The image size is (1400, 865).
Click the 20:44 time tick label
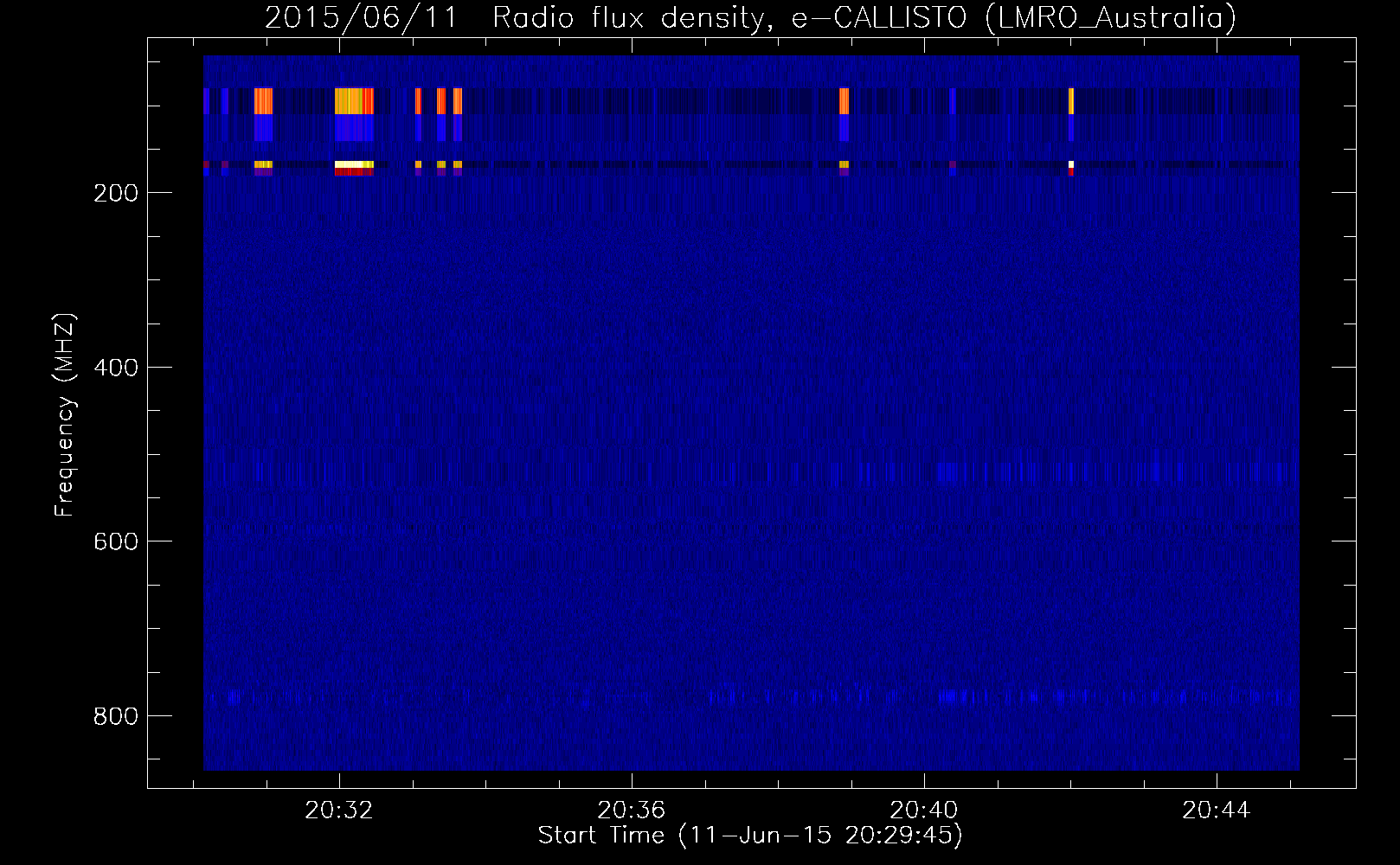coord(1217,810)
